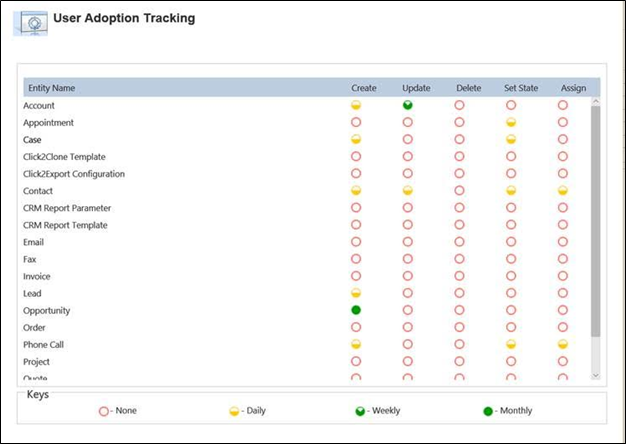Click Contact's Update daily status icon
626x444 pixels.
coord(408,190)
